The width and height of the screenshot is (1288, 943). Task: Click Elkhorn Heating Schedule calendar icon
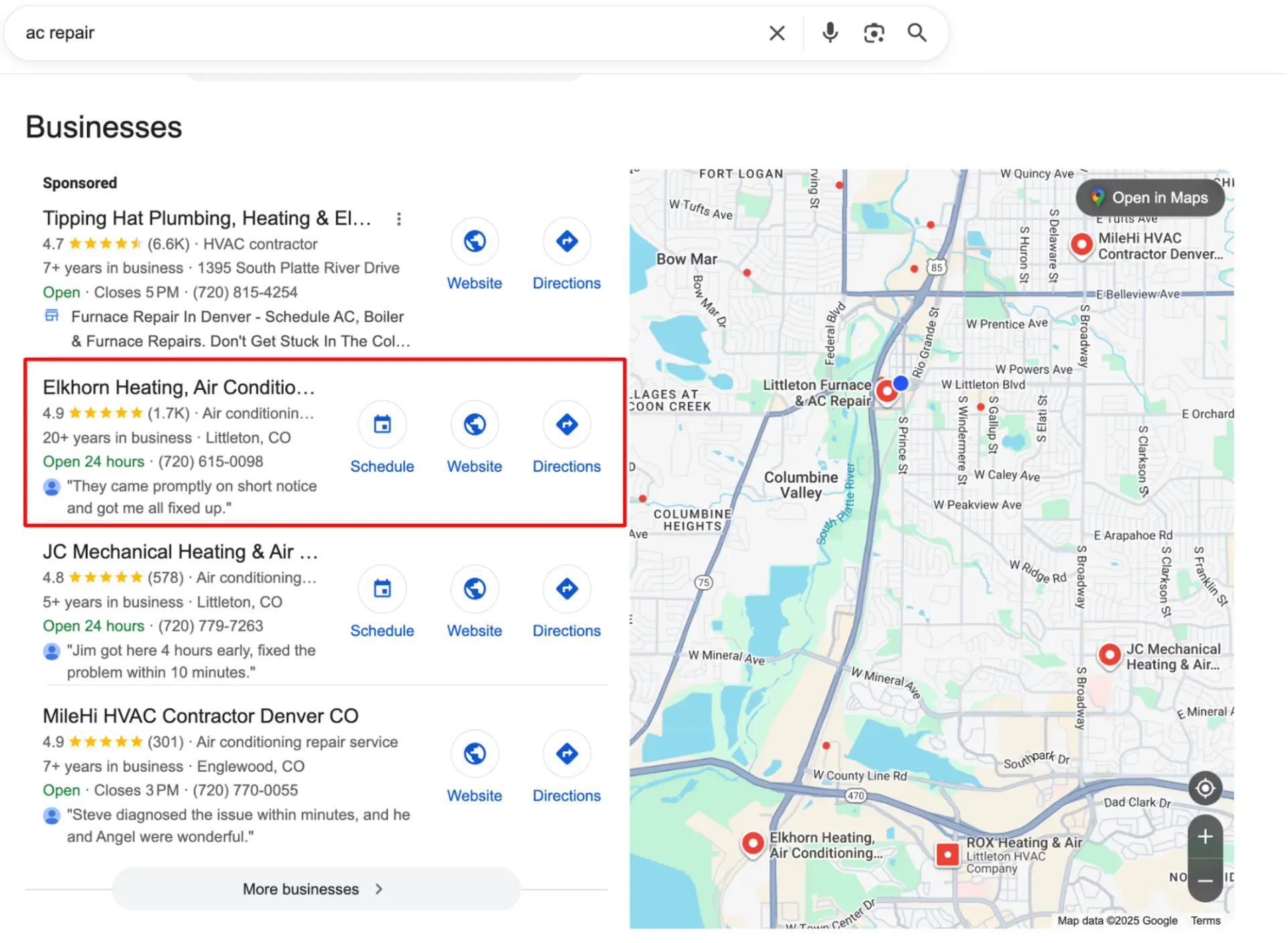pyautogui.click(x=382, y=425)
